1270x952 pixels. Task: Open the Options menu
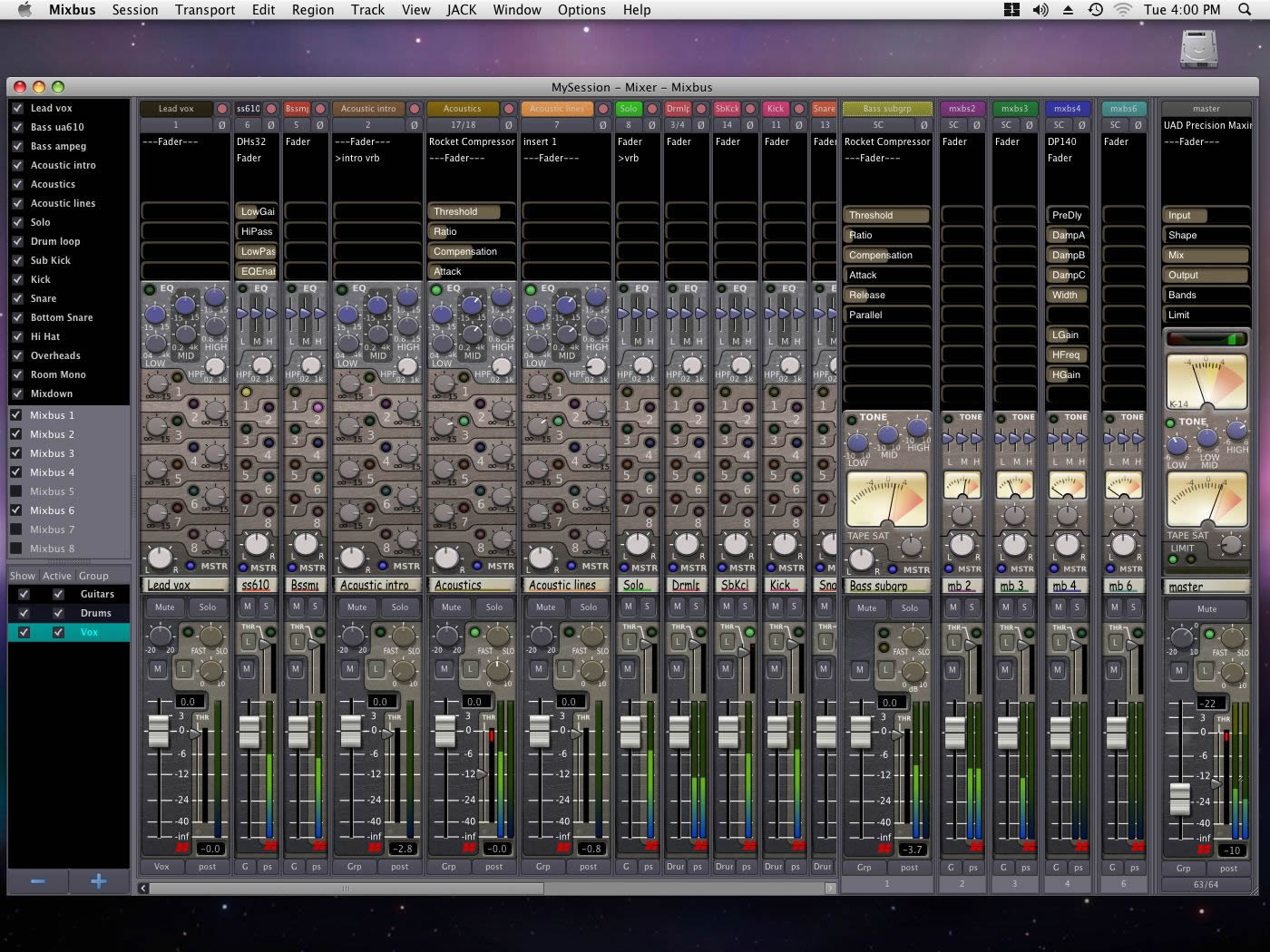581,10
